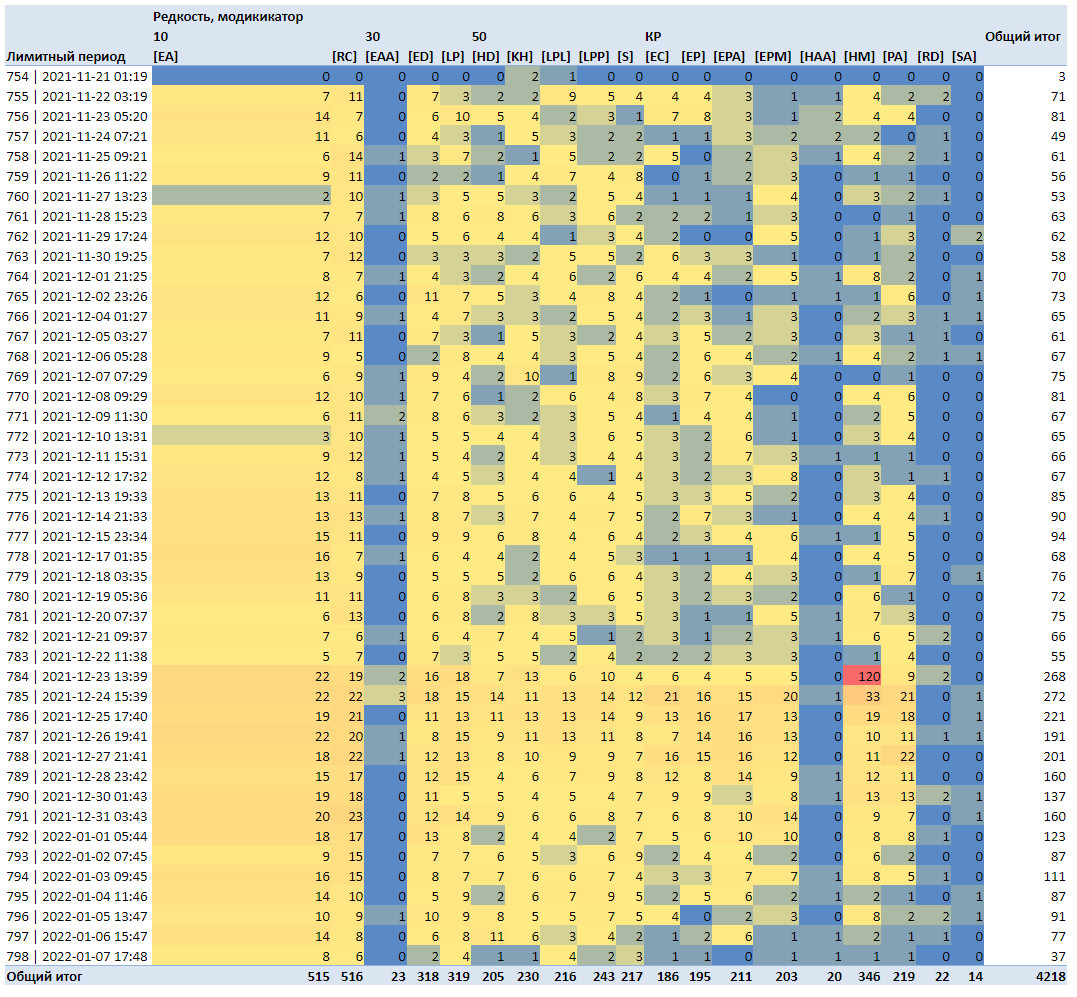The height and width of the screenshot is (997, 1077).
Task: Select the row total 3 for period 754
Action: pos(1062,76)
